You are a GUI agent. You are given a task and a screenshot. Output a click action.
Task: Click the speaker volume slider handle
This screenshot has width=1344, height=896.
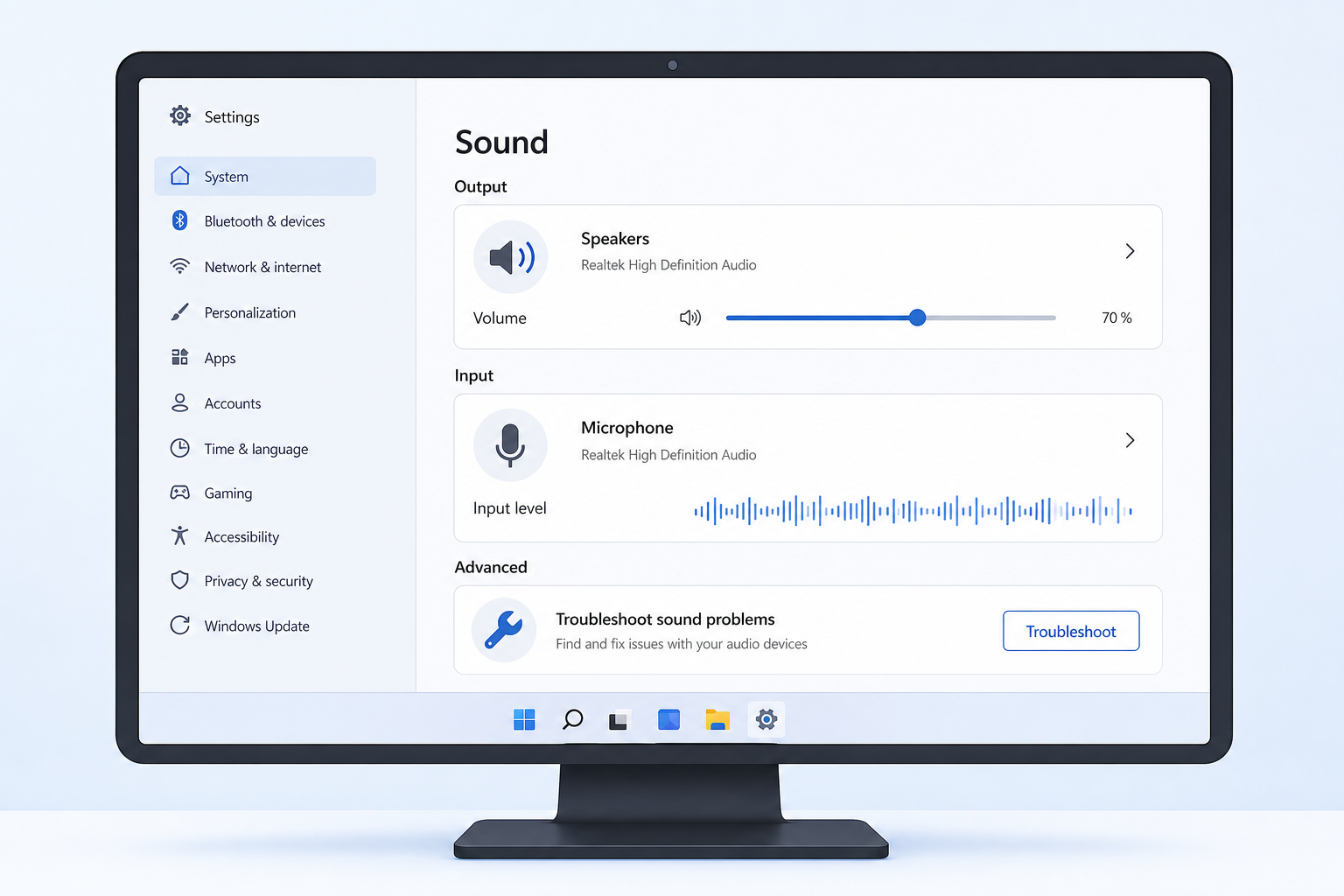click(917, 318)
